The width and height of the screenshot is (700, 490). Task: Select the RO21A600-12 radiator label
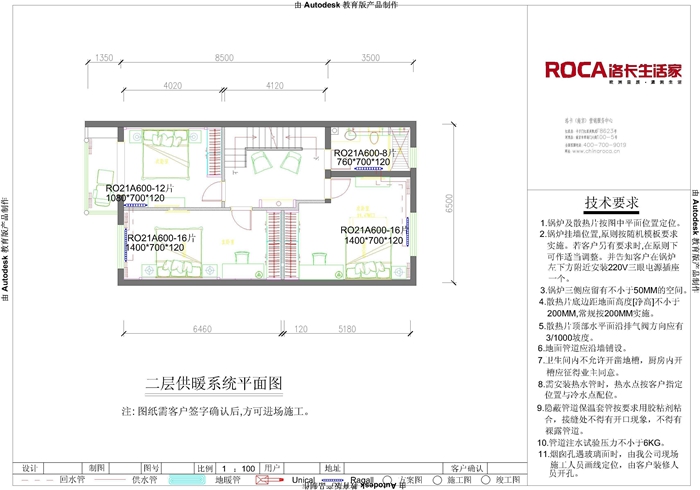click(140, 188)
